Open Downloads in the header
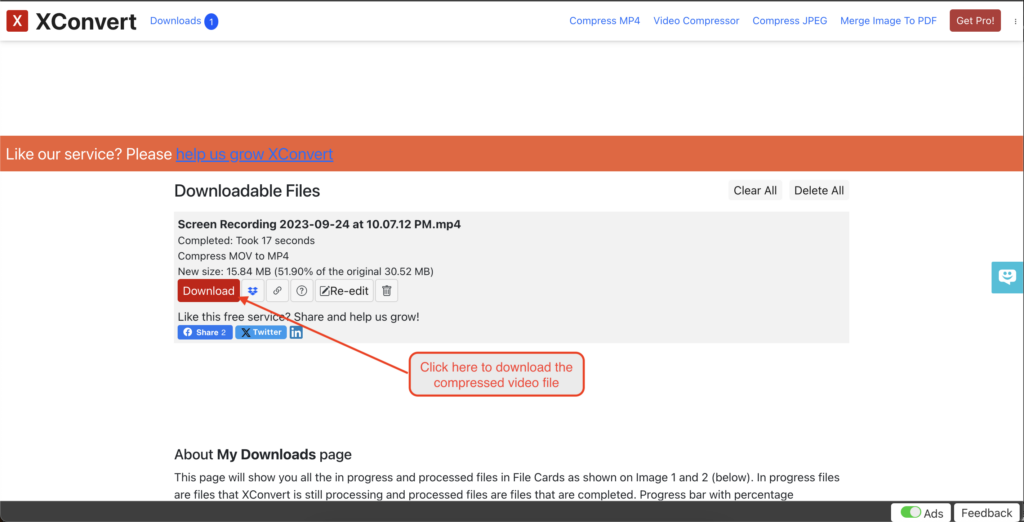Image resolution: width=1024 pixels, height=522 pixels. [175, 21]
